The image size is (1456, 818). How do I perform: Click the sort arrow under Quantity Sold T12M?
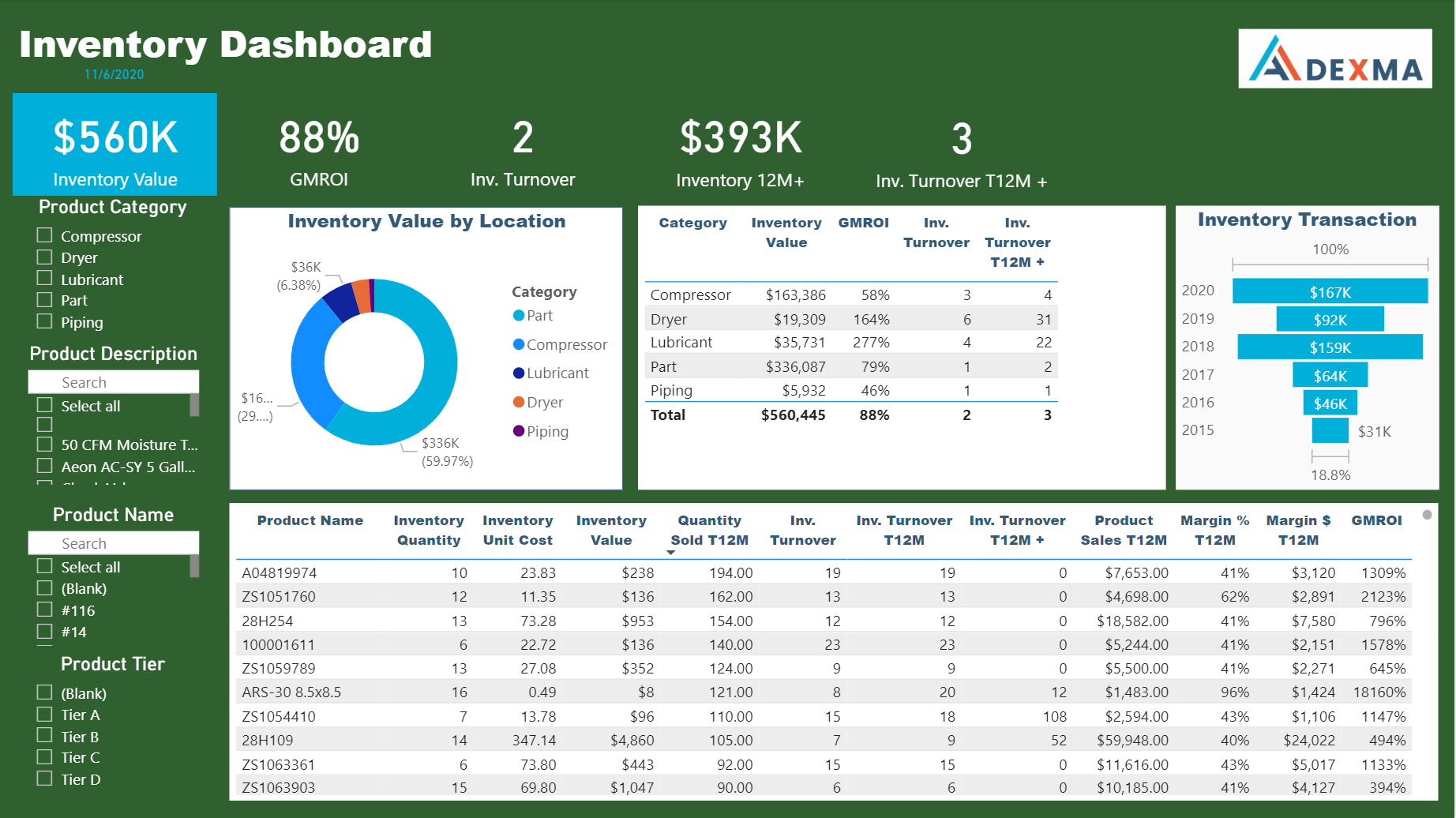pos(671,553)
